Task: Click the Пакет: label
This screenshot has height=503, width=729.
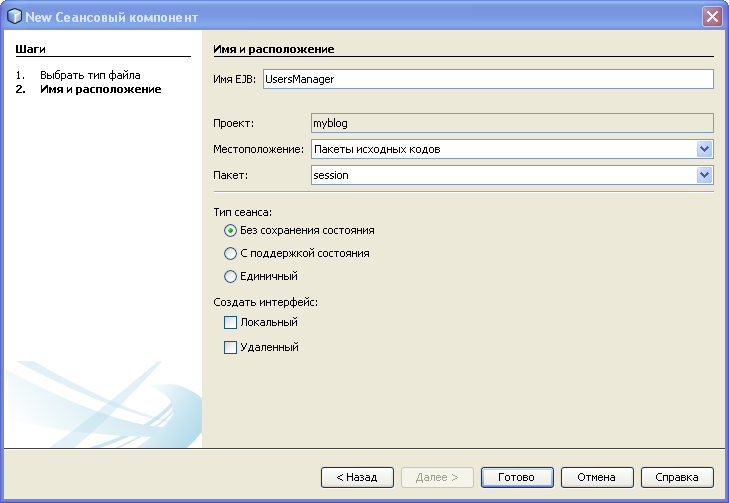Action: pyautogui.click(x=231, y=175)
